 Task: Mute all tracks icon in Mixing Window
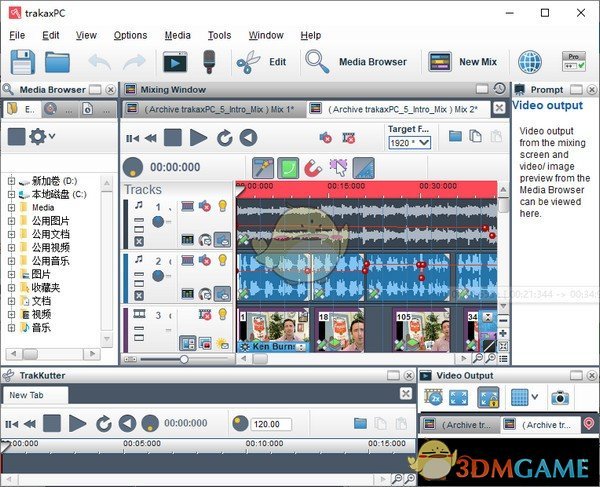[325, 137]
